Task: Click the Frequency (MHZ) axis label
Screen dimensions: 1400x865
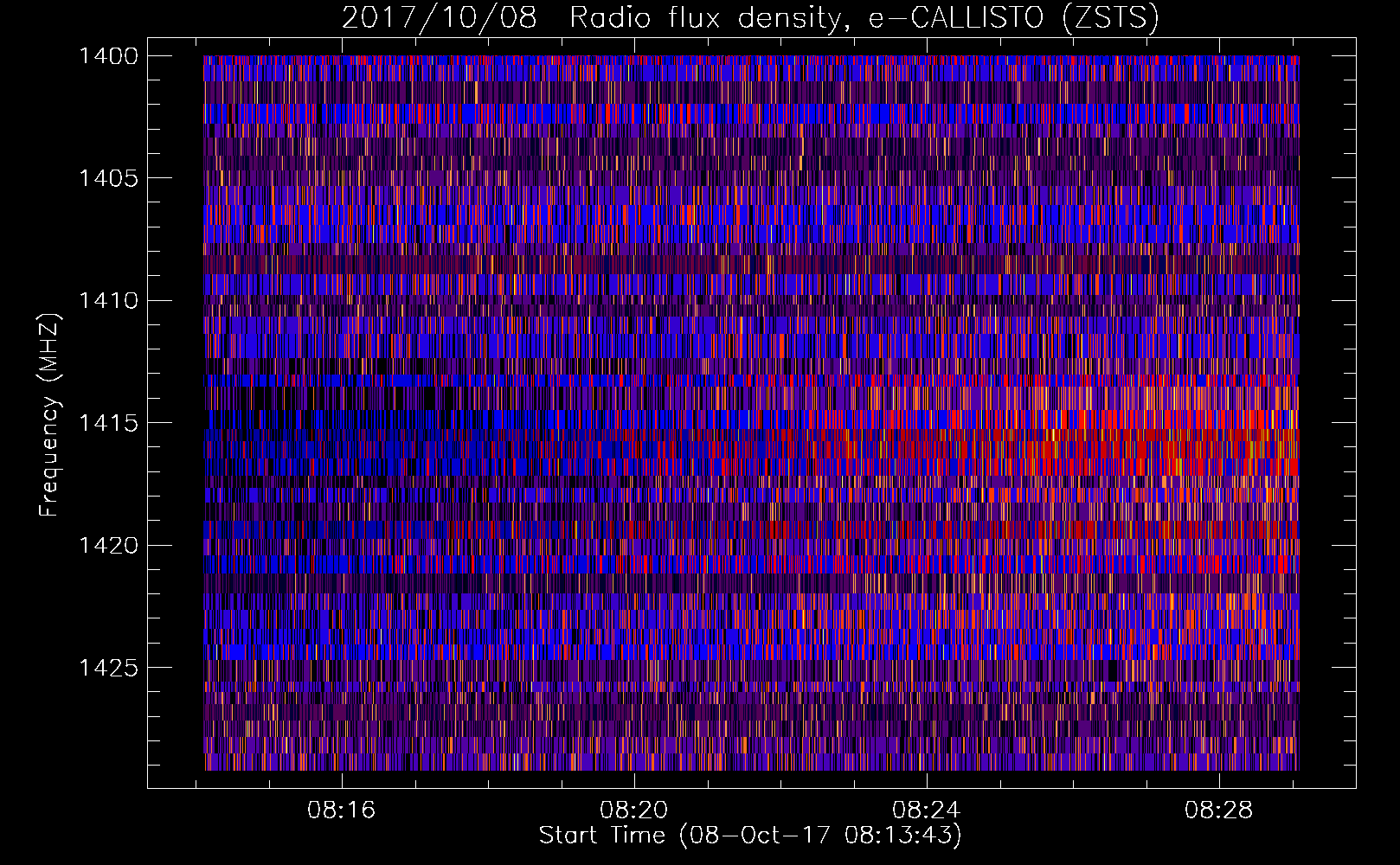Action: coord(50,414)
